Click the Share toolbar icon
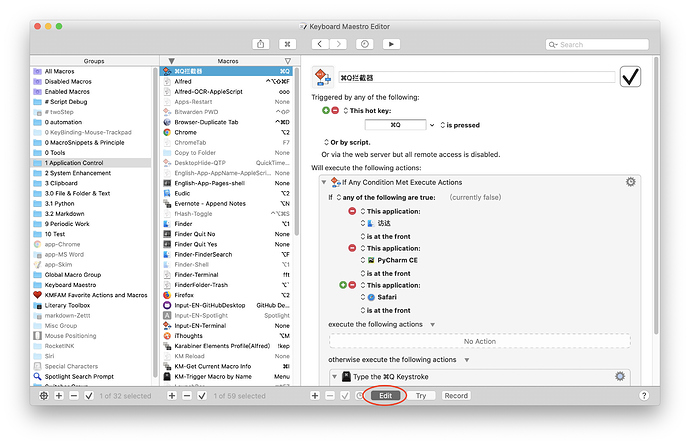 261,44
